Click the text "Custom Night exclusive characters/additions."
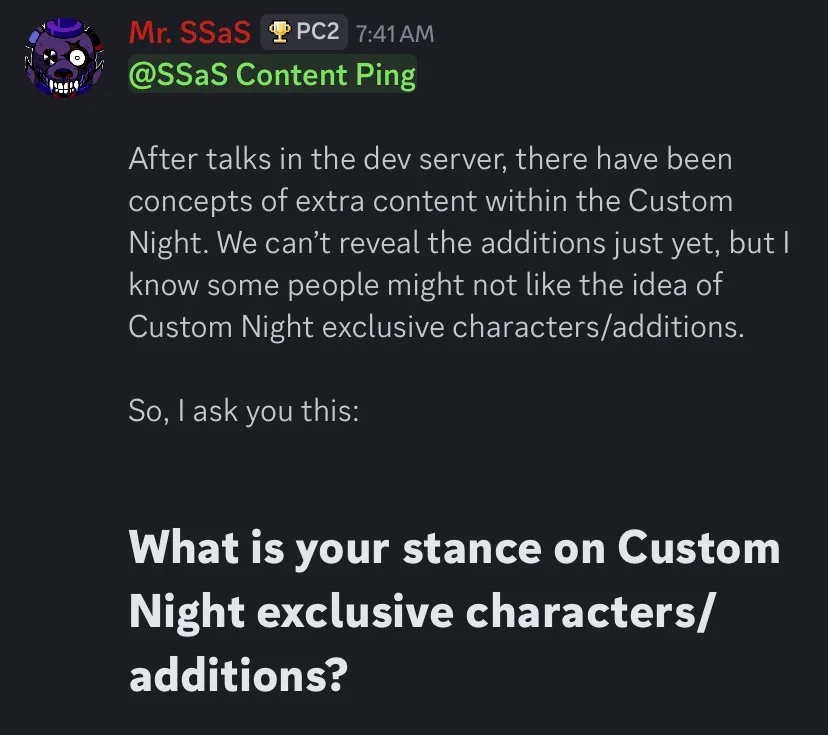 pos(436,328)
